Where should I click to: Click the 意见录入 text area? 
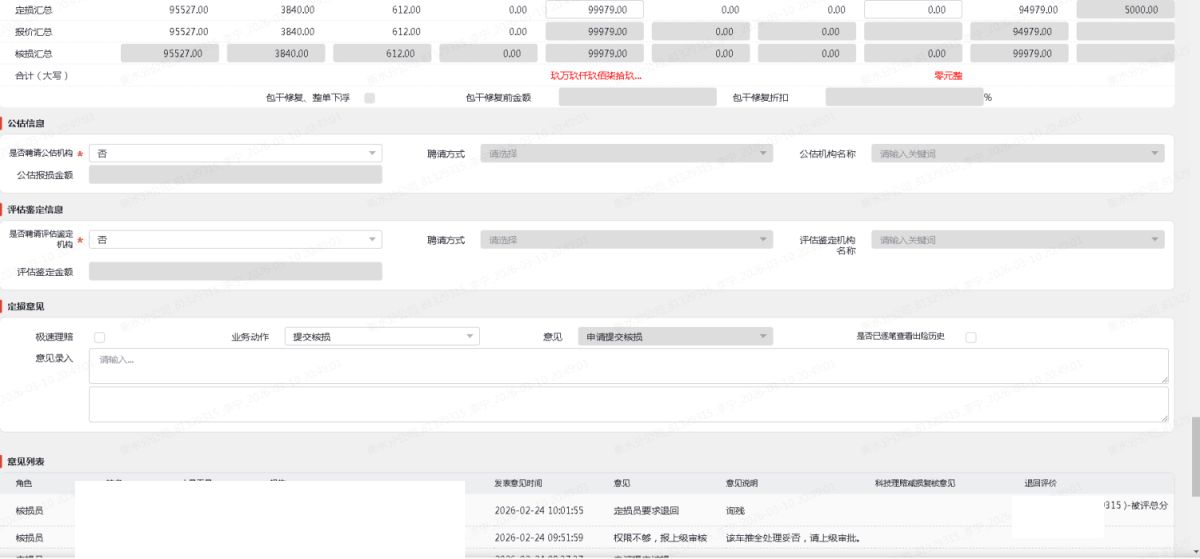tap(628, 365)
